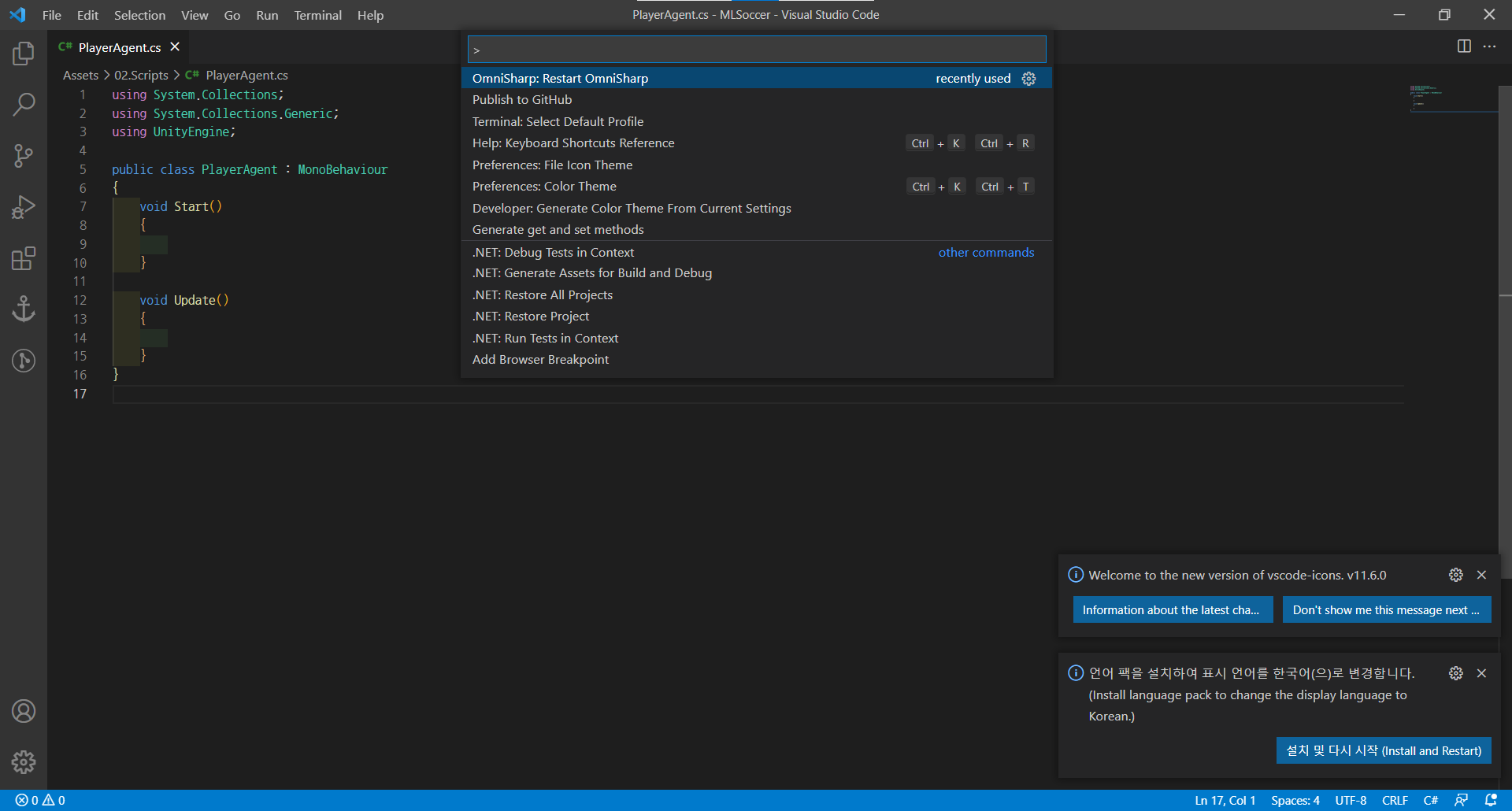Open the Manage gear in activity bar

[x=24, y=762]
